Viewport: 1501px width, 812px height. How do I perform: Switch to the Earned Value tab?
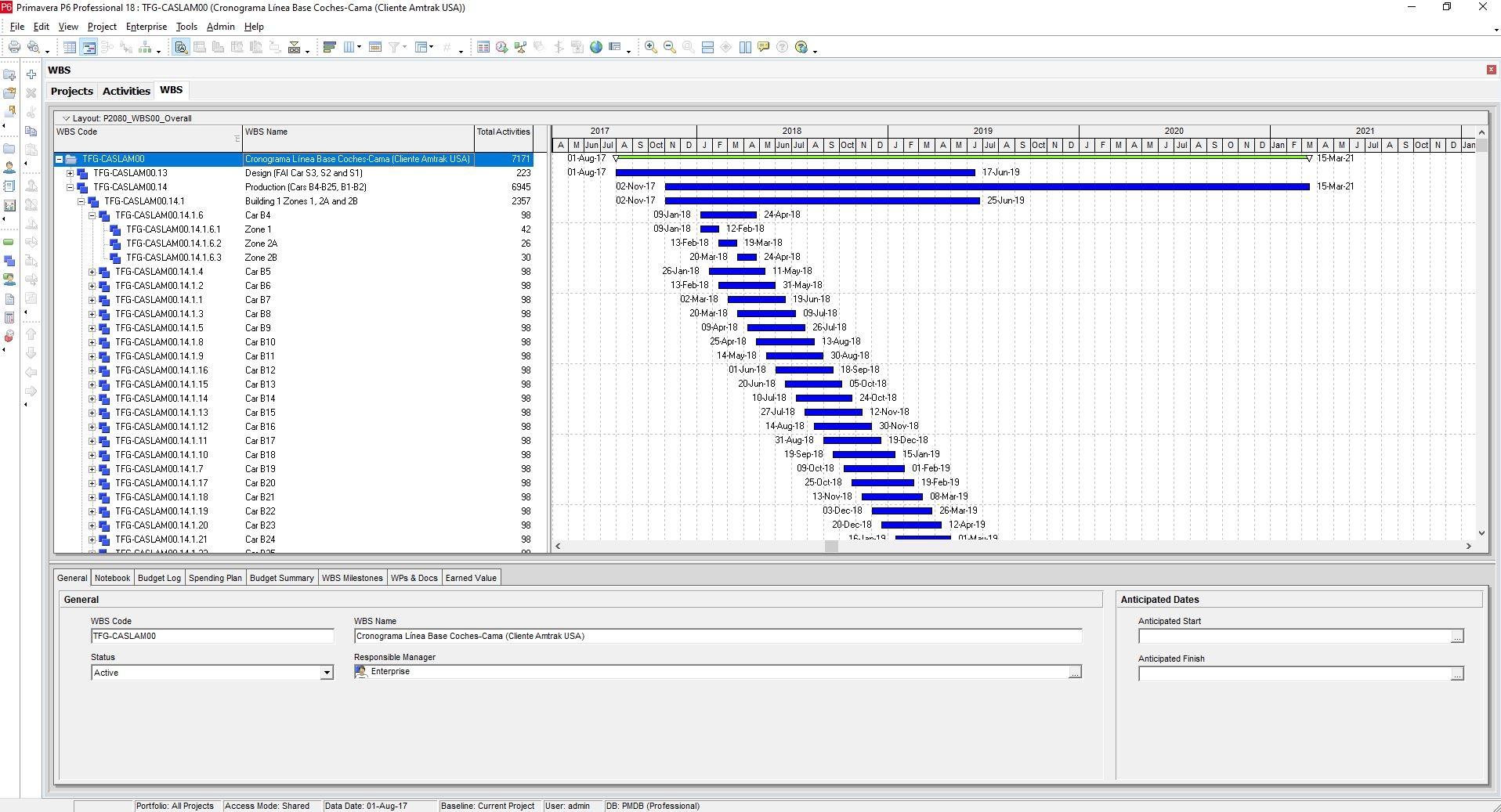(x=471, y=578)
